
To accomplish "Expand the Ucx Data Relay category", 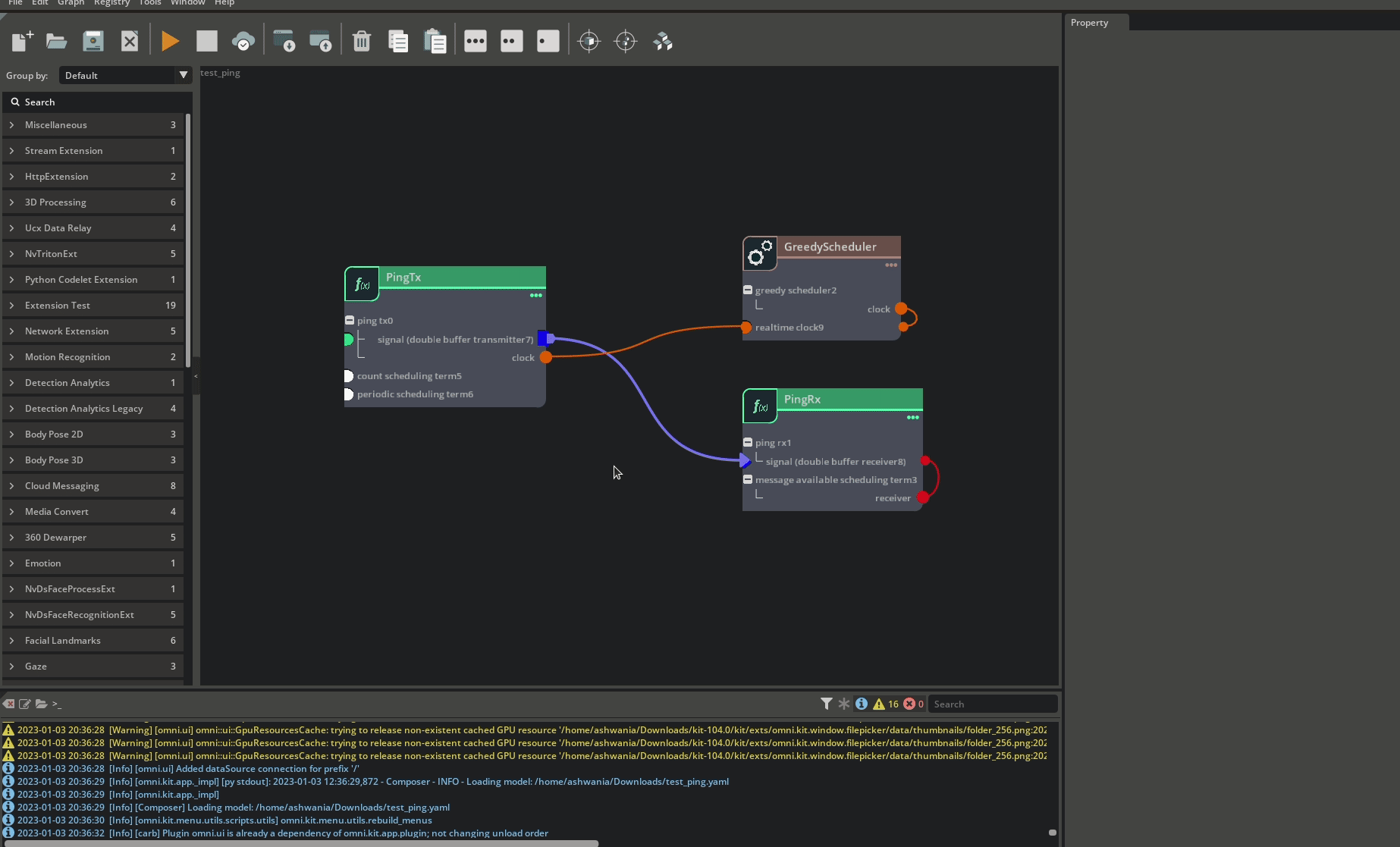I will tap(11, 227).
